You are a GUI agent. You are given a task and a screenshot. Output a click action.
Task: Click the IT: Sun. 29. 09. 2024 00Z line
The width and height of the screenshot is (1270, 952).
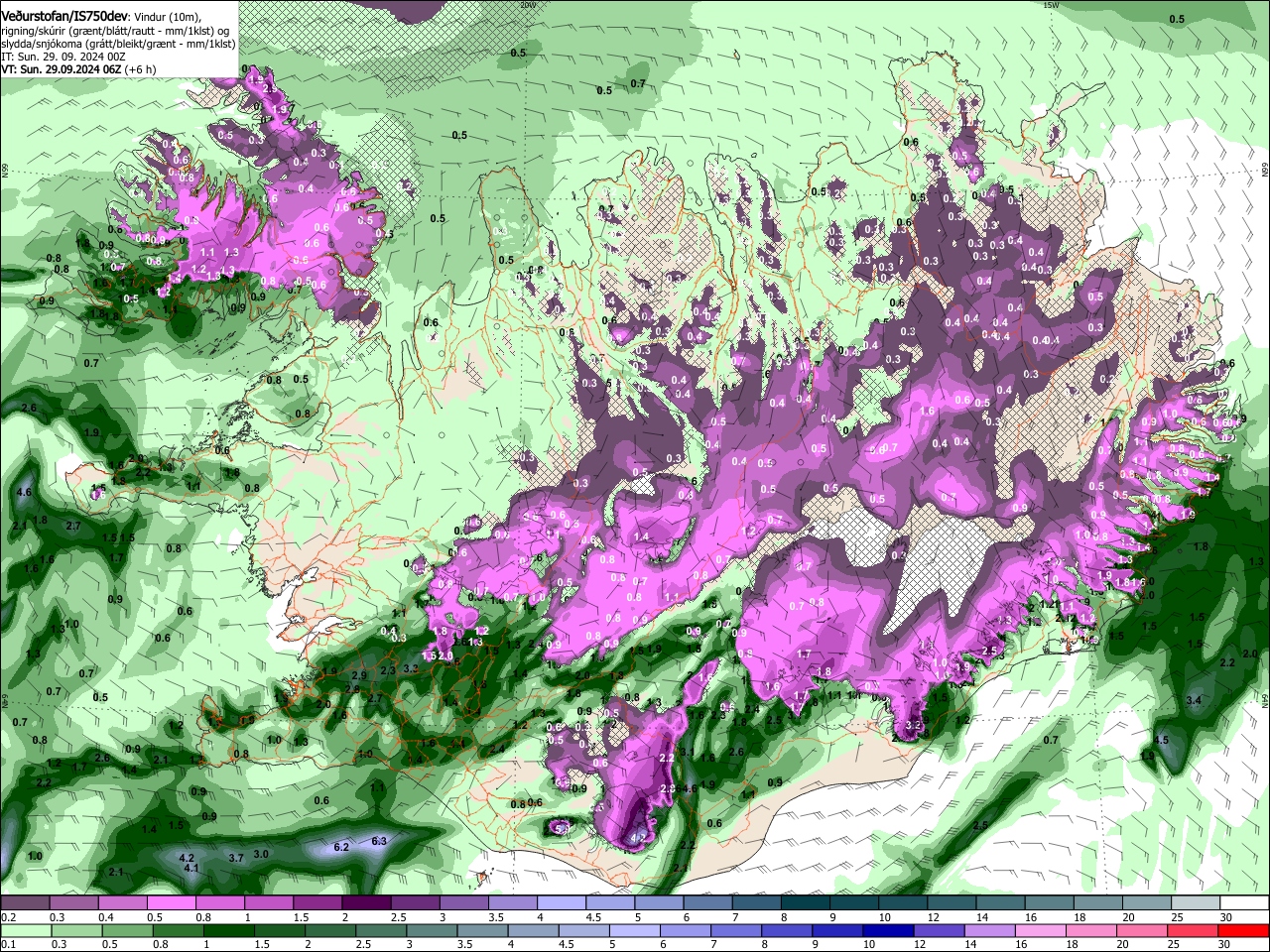tap(63, 57)
